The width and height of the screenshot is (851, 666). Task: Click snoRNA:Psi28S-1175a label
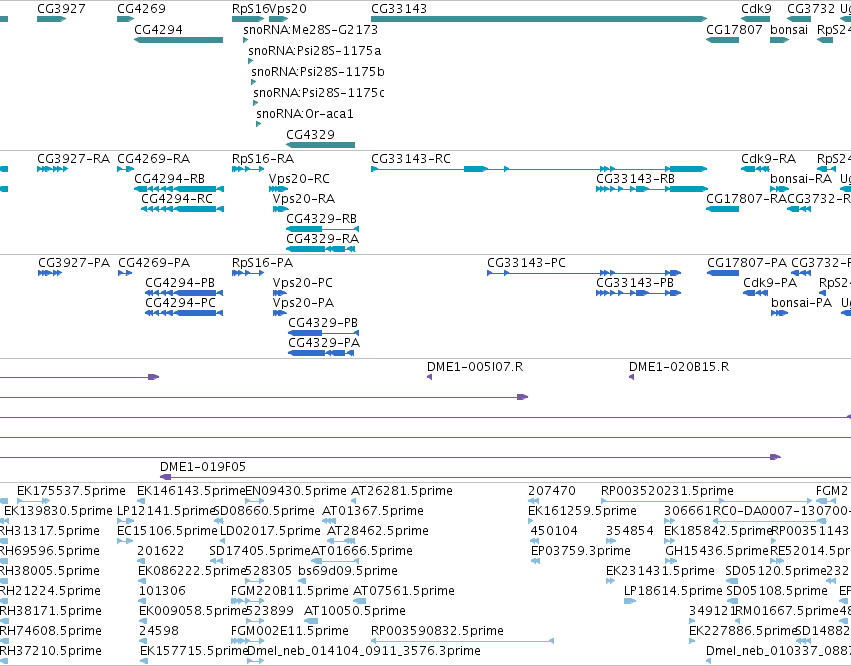(315, 50)
